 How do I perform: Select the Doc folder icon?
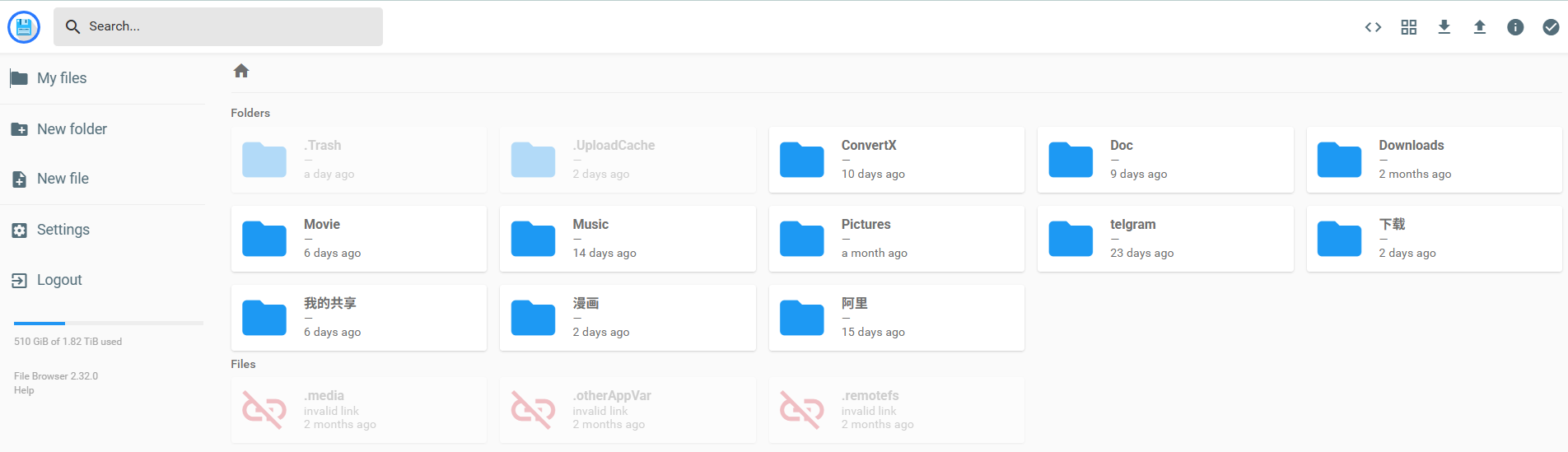pos(1071,160)
